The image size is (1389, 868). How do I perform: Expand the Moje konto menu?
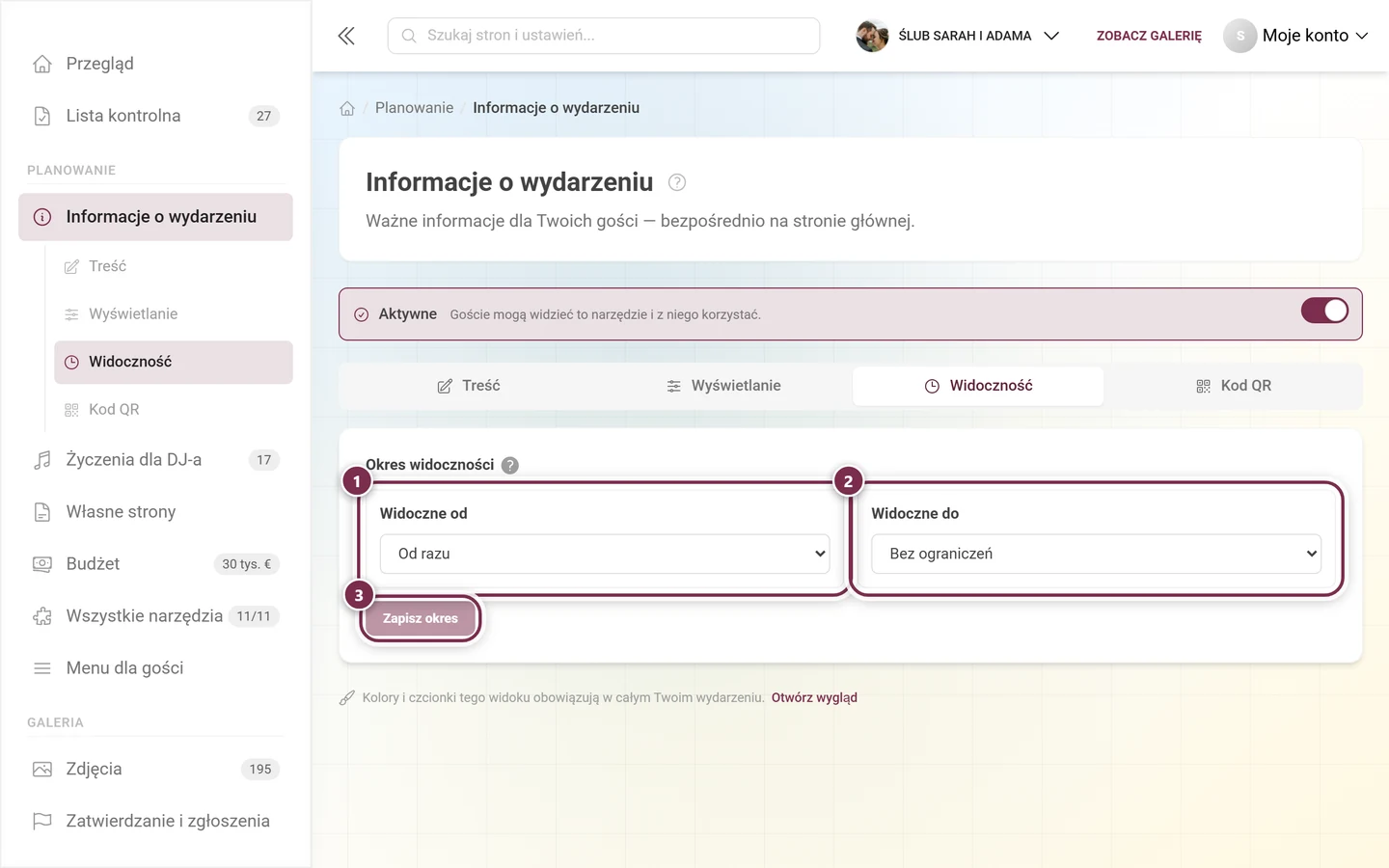pyautogui.click(x=1315, y=36)
